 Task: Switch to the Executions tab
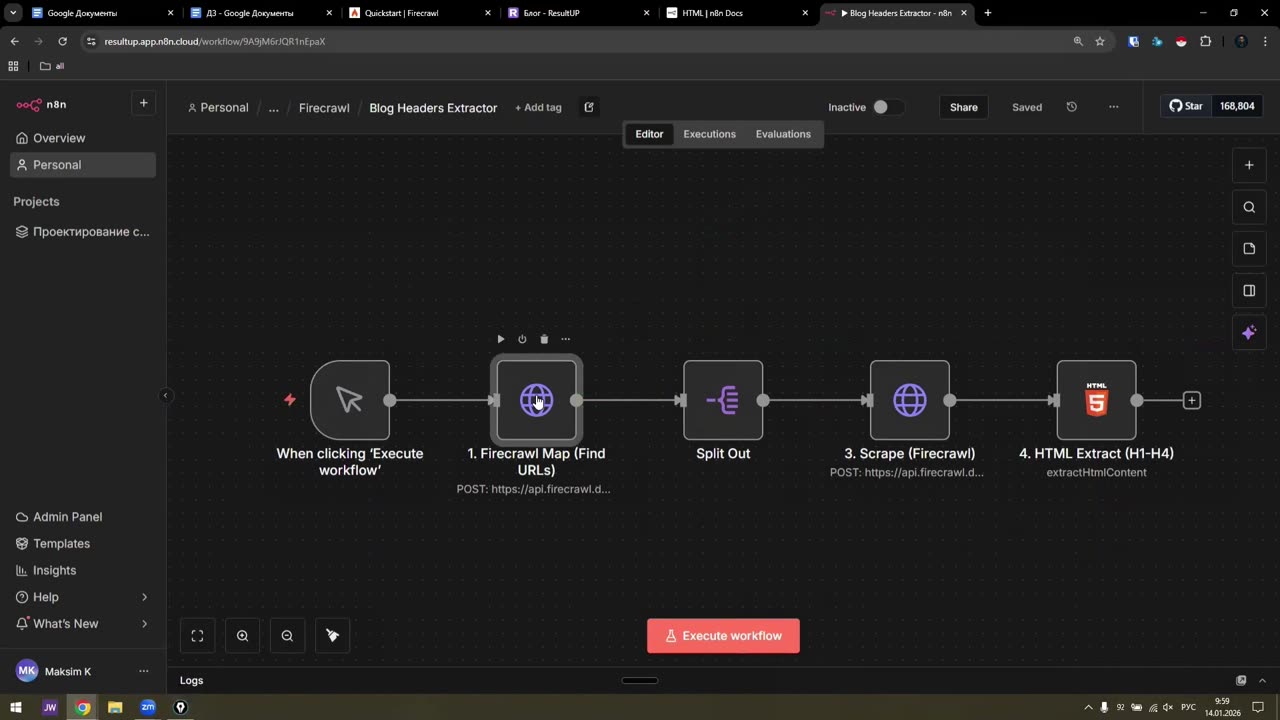point(709,134)
